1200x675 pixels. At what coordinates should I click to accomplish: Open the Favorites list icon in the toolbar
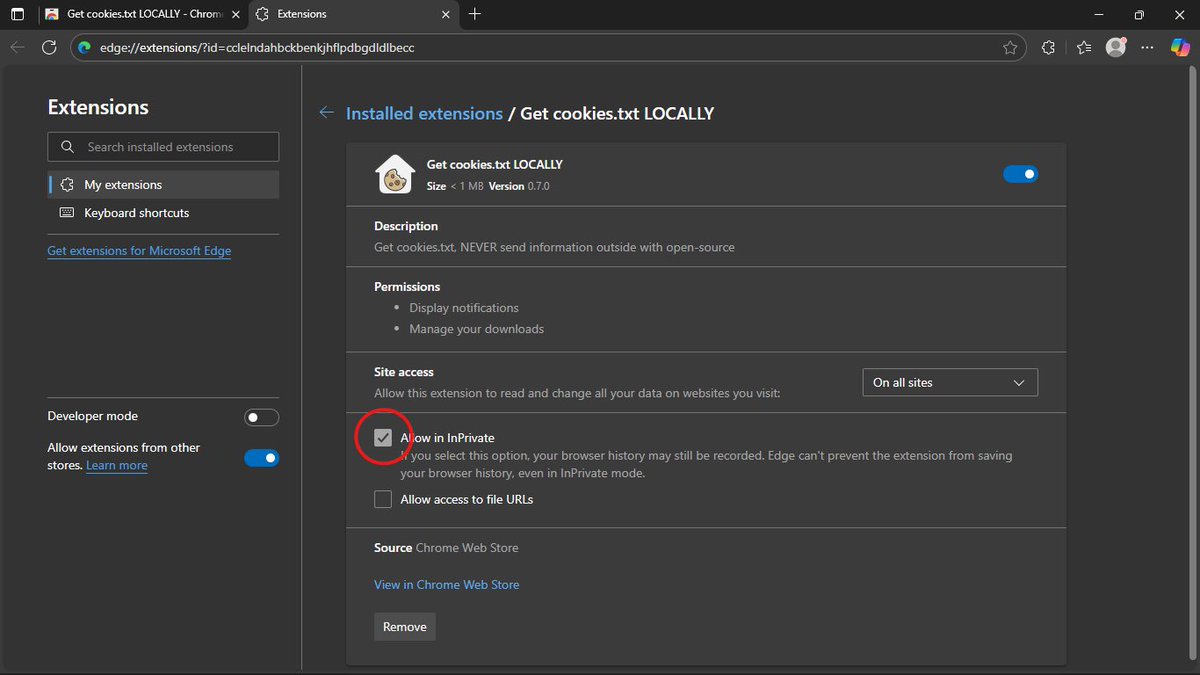tap(1085, 47)
